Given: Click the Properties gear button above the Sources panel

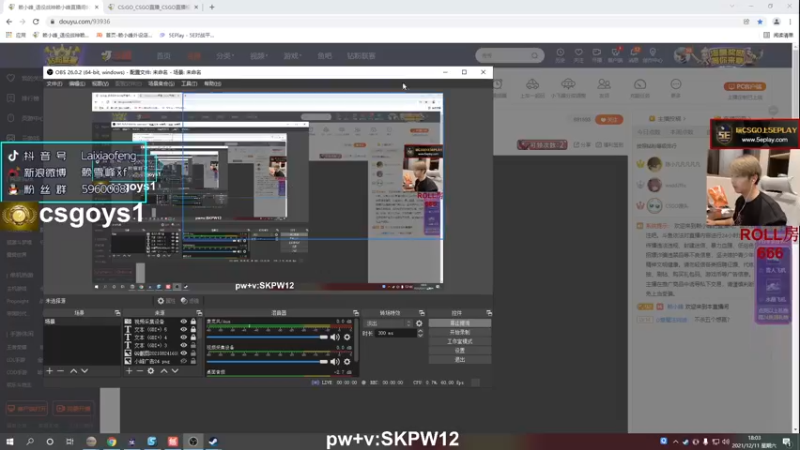Looking at the screenshot, I should [166, 301].
